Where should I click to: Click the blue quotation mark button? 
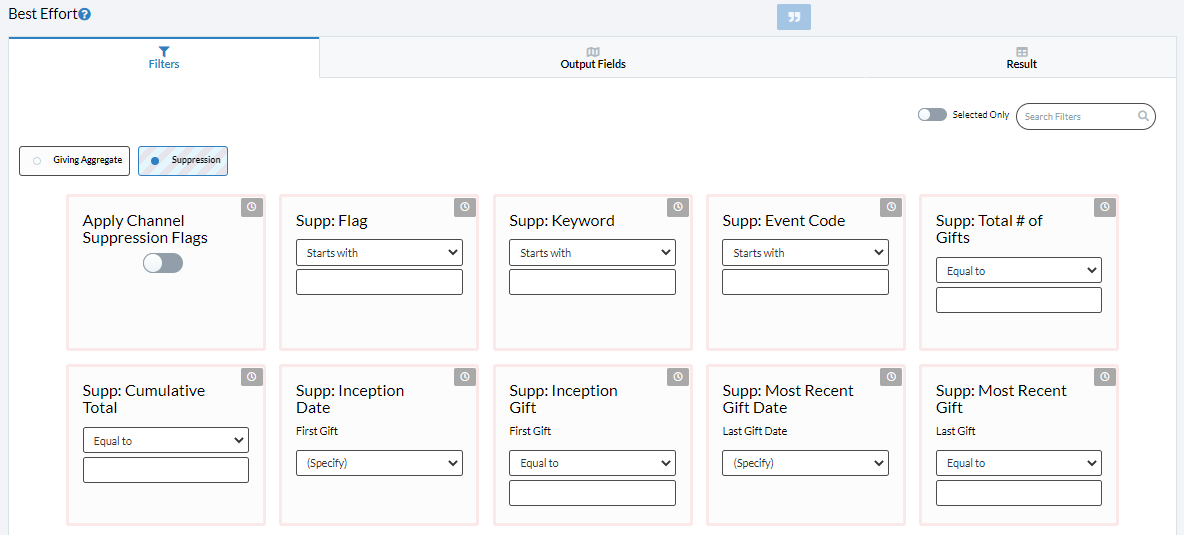click(794, 17)
